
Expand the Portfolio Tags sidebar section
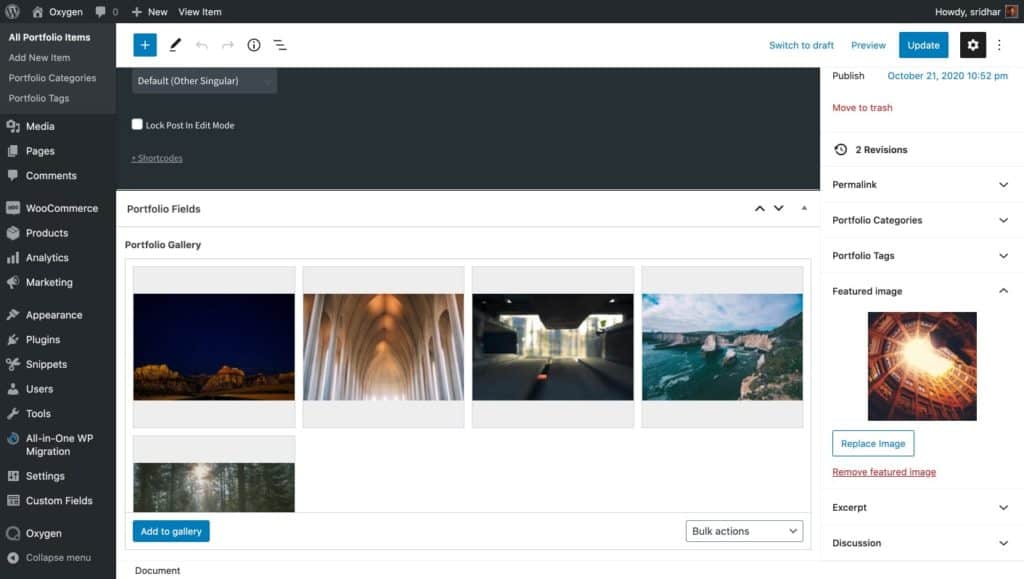(x=920, y=256)
